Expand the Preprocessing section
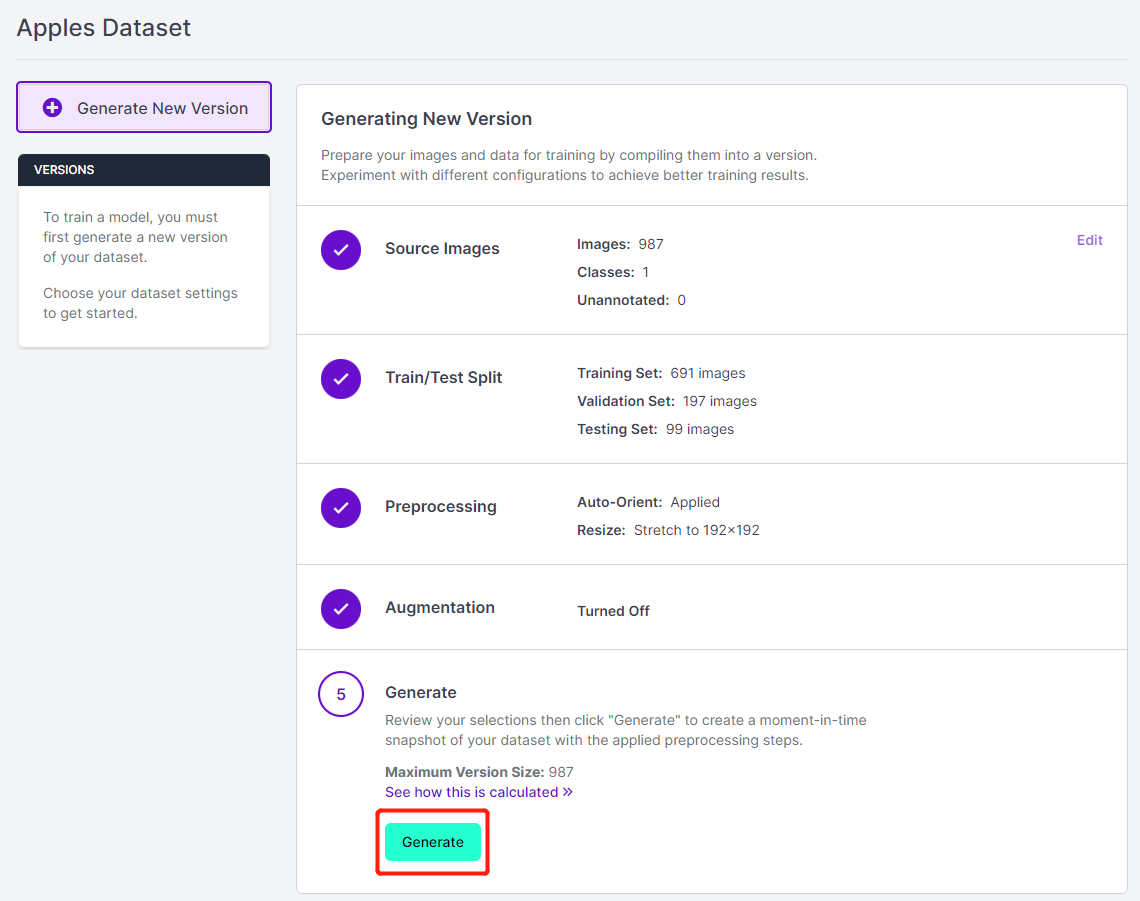 [x=440, y=507]
